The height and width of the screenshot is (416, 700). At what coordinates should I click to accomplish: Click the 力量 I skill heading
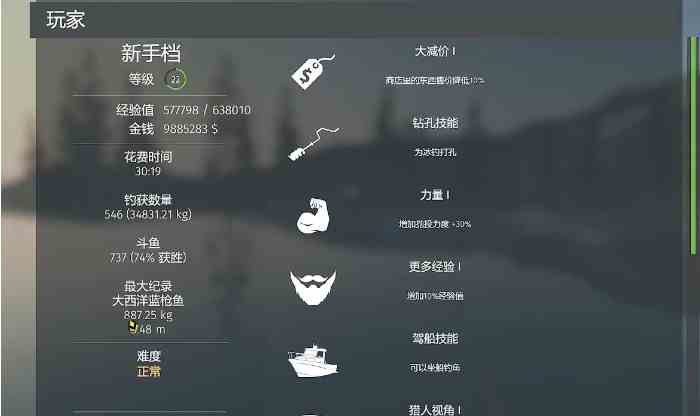(435, 195)
